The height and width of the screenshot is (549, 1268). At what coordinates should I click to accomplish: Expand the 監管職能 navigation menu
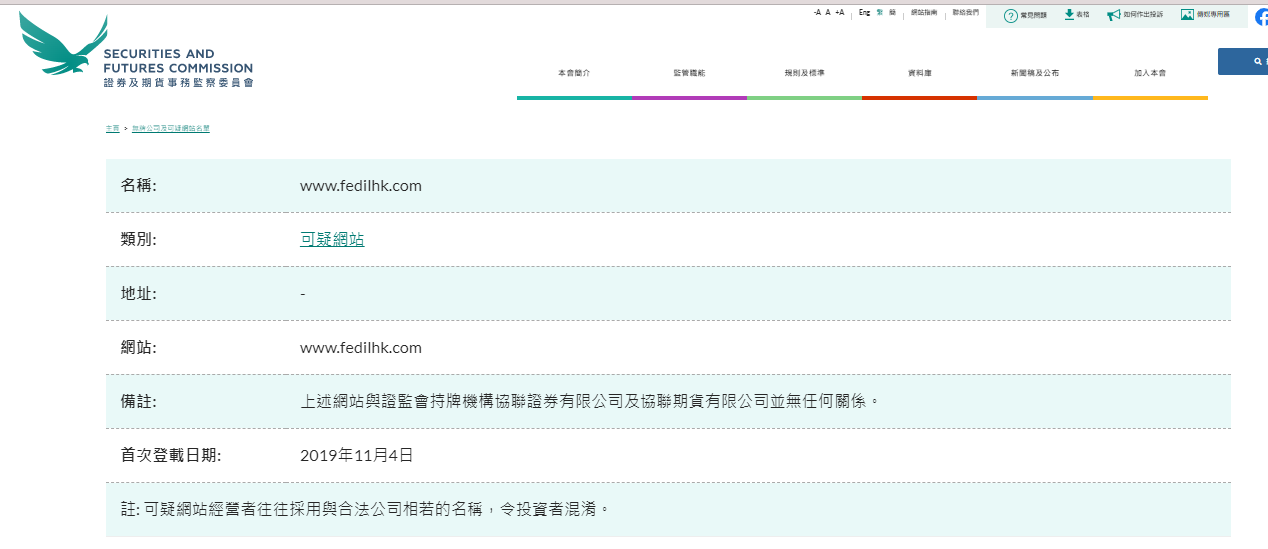pyautogui.click(x=689, y=74)
